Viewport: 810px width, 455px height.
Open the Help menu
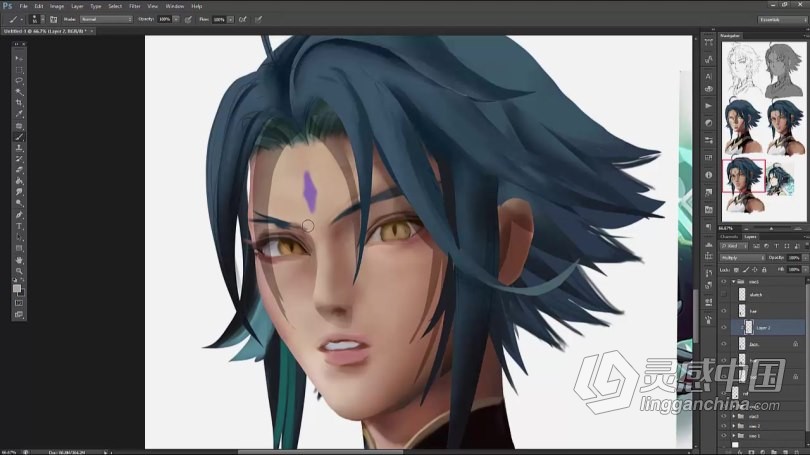pos(197,6)
